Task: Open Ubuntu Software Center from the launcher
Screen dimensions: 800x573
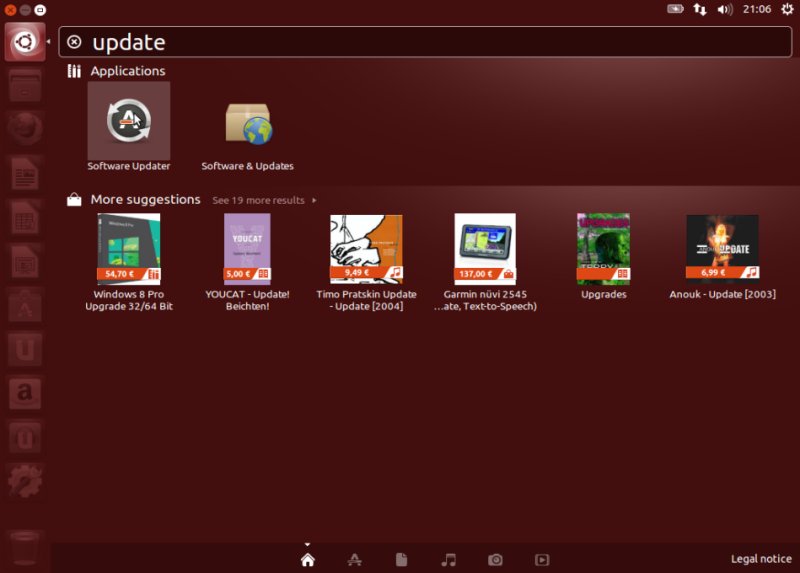Action: 24,306
